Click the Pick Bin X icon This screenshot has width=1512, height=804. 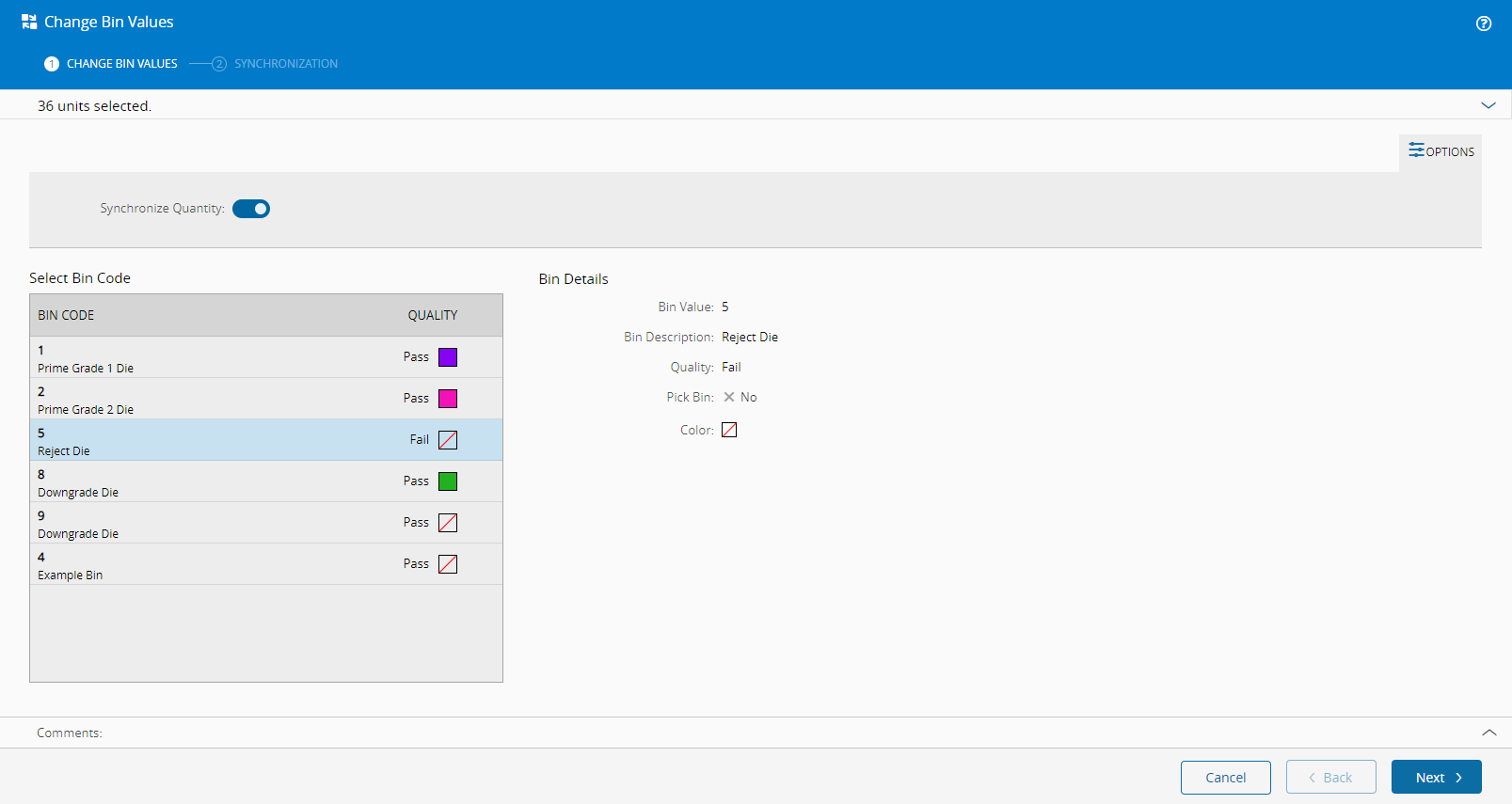(729, 397)
